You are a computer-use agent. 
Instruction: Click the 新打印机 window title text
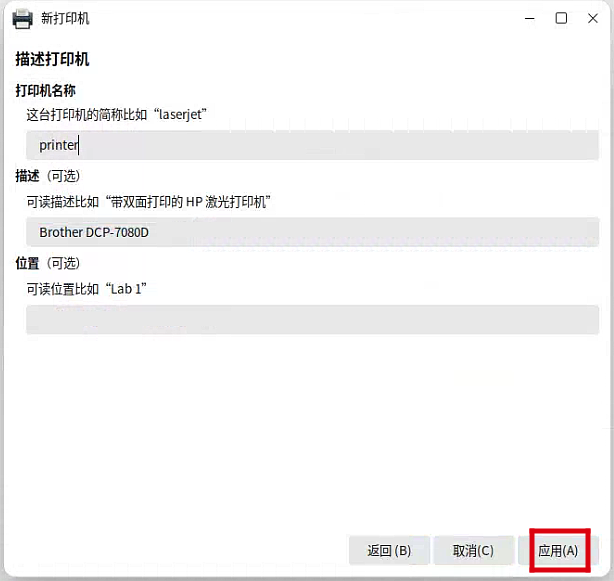pyautogui.click(x=64, y=18)
